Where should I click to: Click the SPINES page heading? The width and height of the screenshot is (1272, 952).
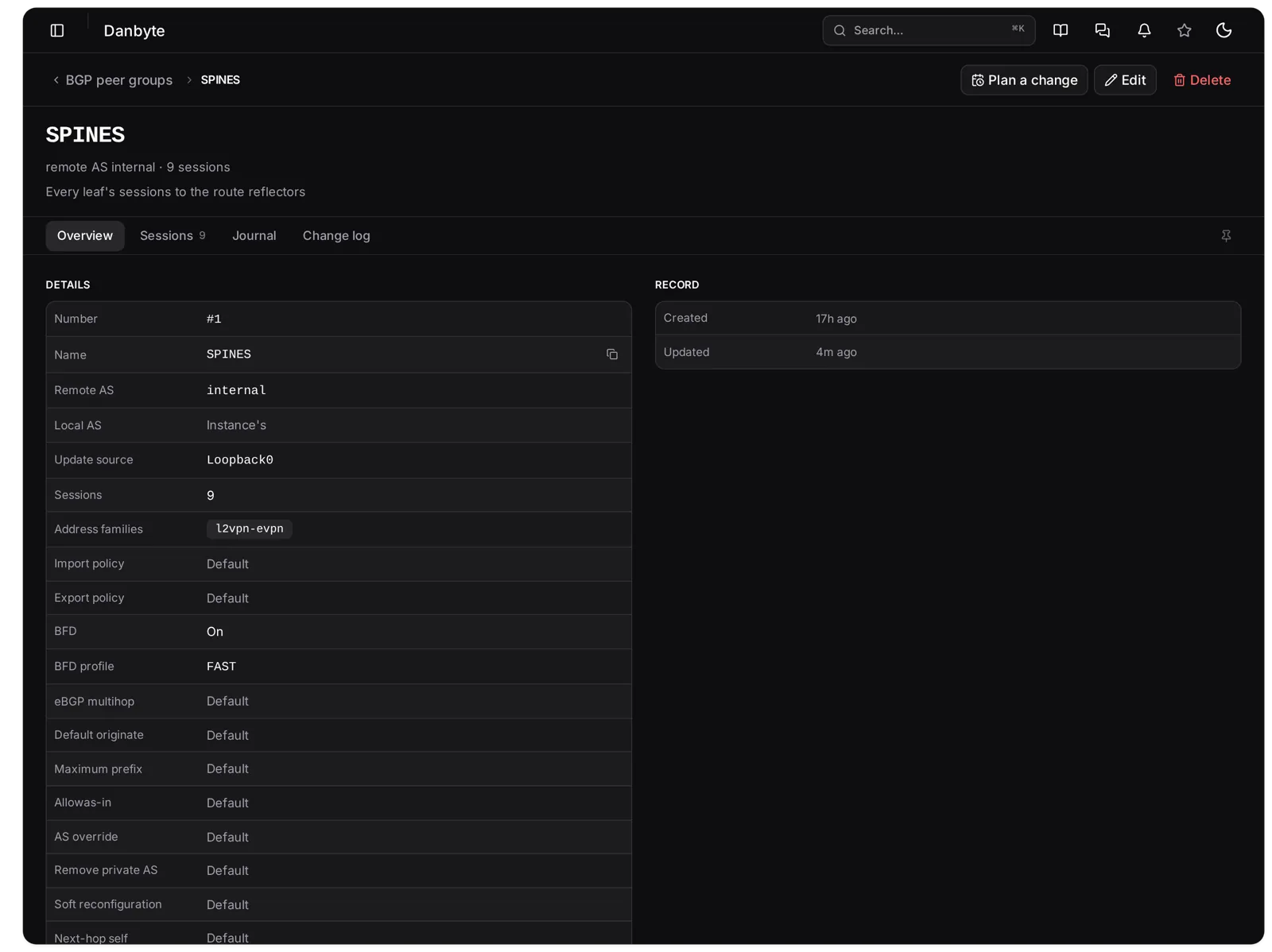pos(85,135)
